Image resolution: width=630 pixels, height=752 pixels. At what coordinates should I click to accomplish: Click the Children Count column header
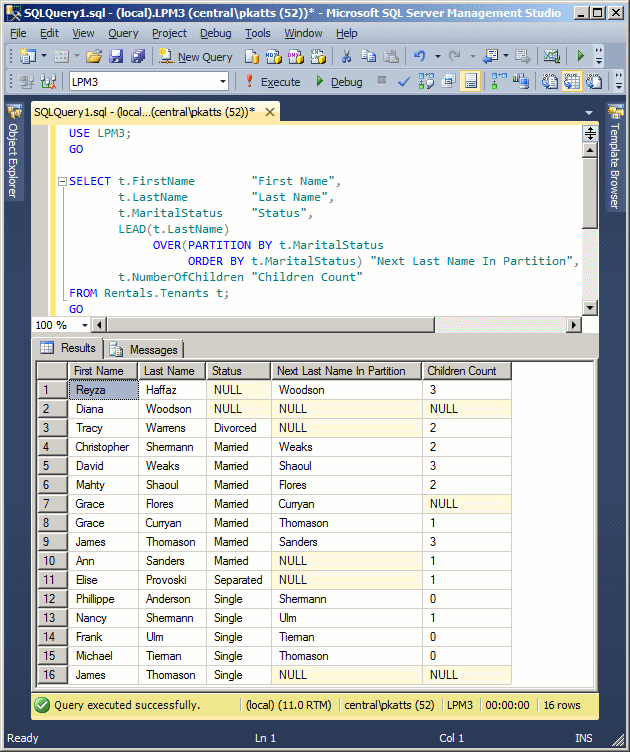tap(467, 371)
